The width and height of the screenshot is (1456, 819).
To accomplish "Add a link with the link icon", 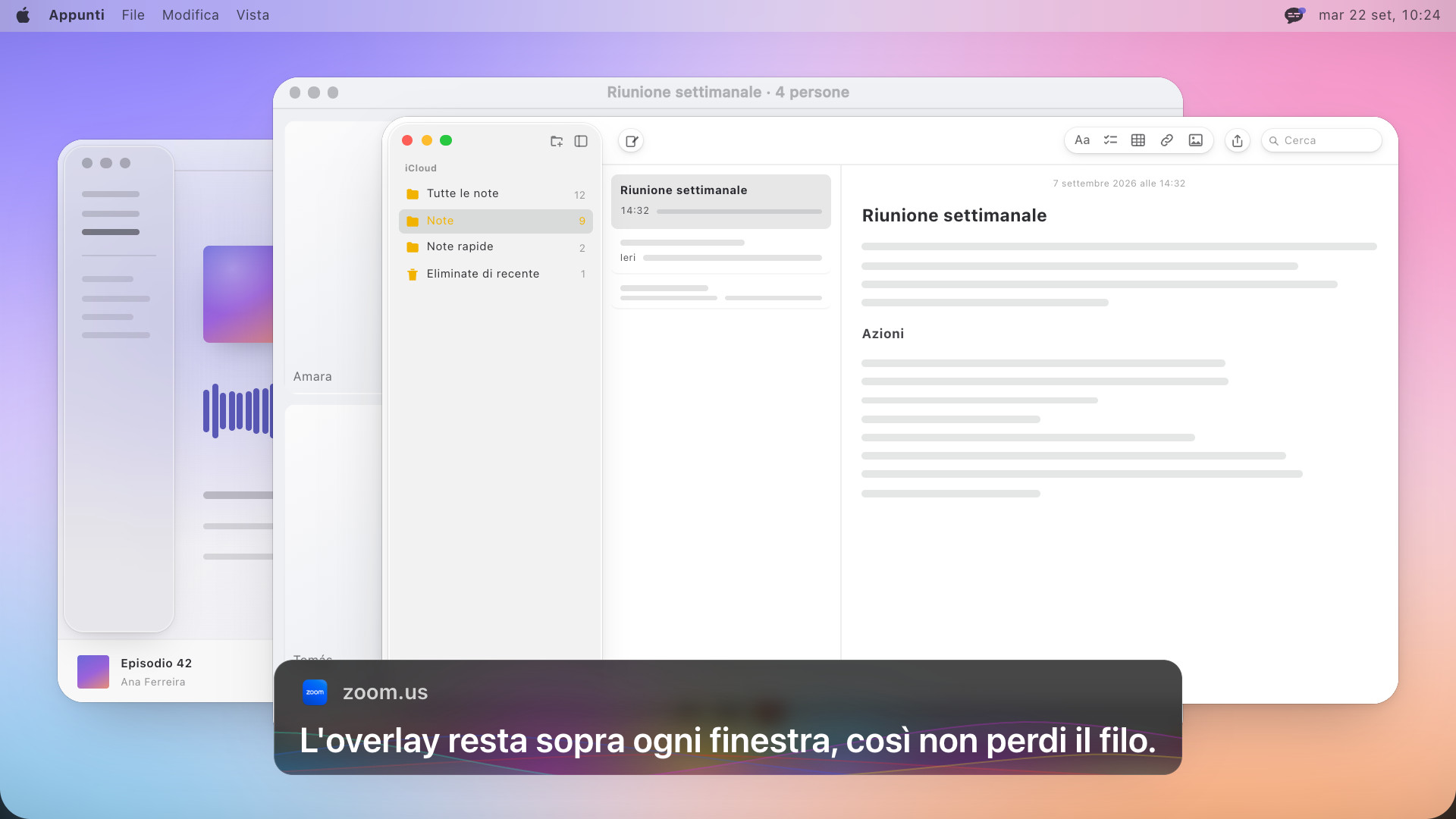I will point(1167,140).
